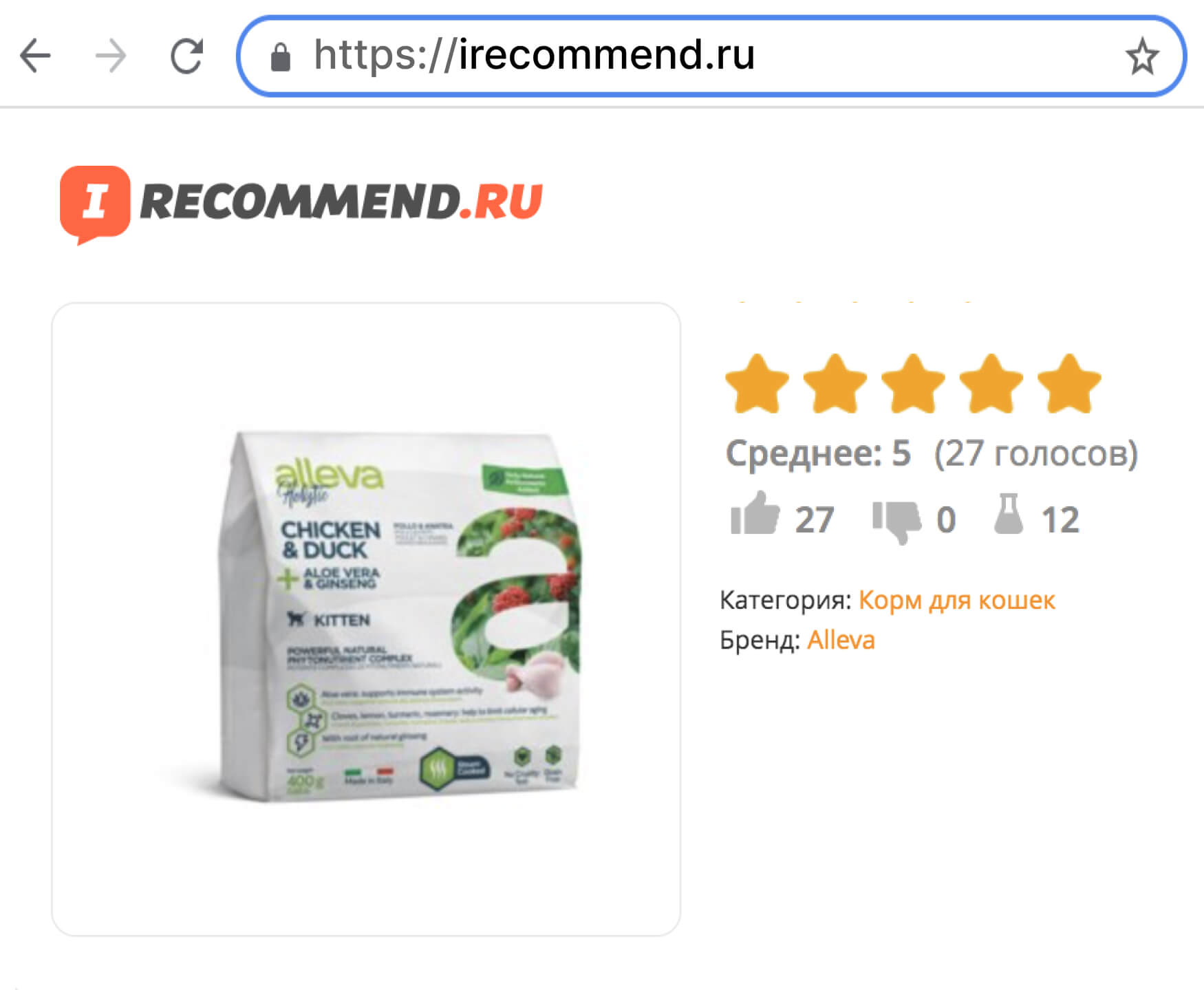The image size is (1204, 990).
Task: Click the thumbs up icon
Action: pyautogui.click(x=755, y=513)
